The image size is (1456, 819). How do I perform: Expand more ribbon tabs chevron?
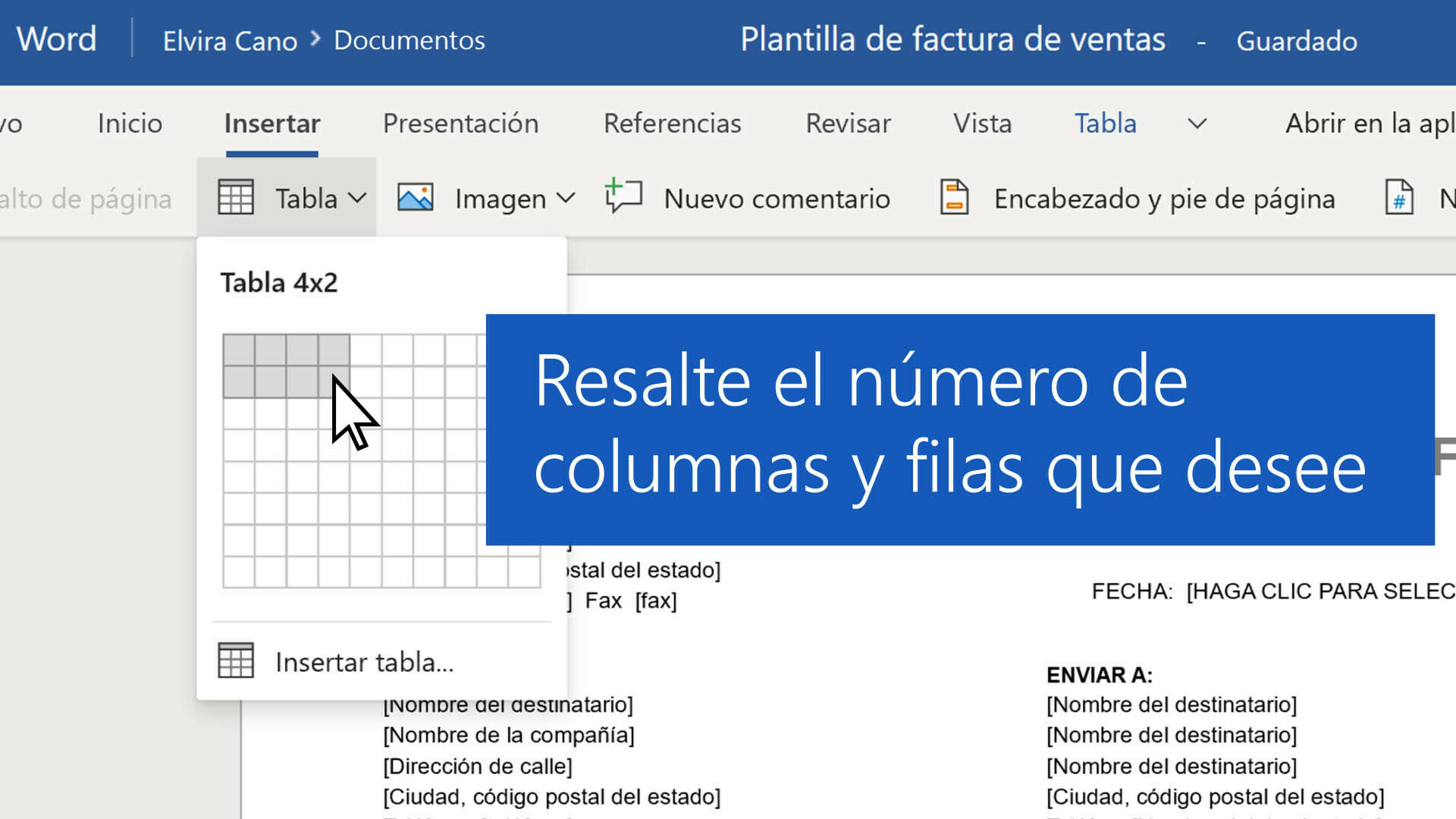(x=1197, y=124)
